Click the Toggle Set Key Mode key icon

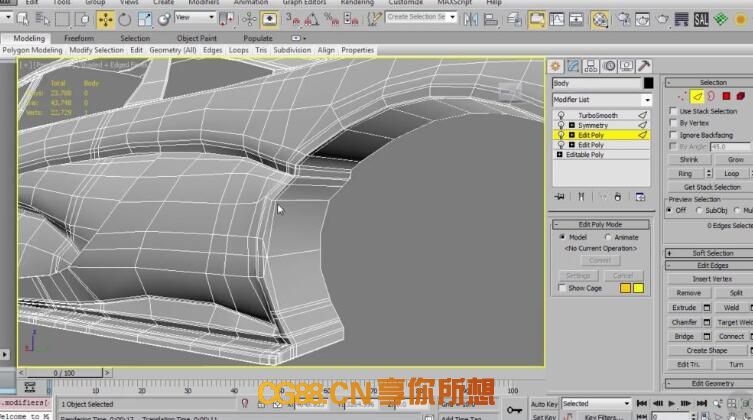pos(514,409)
